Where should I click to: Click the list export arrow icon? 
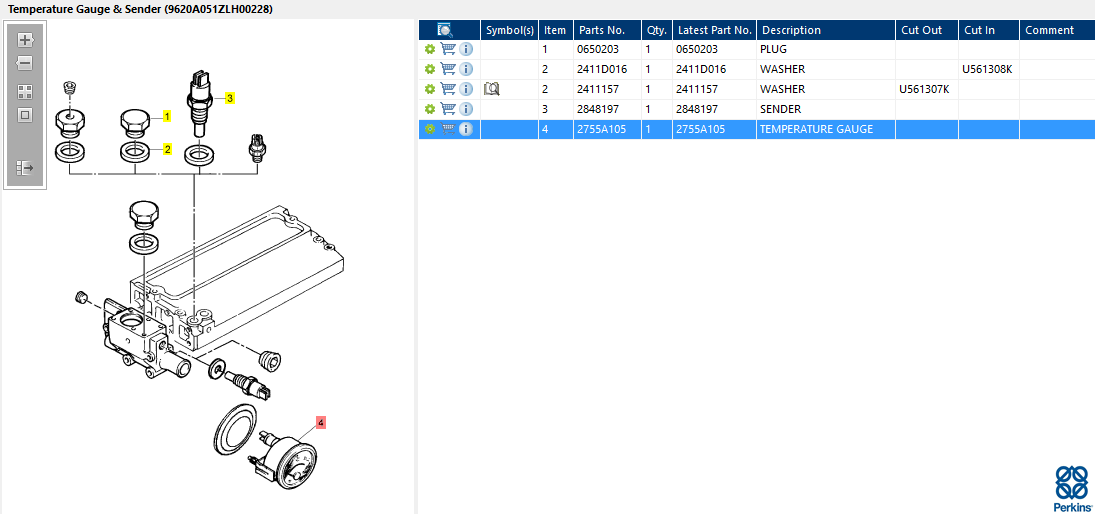25,168
